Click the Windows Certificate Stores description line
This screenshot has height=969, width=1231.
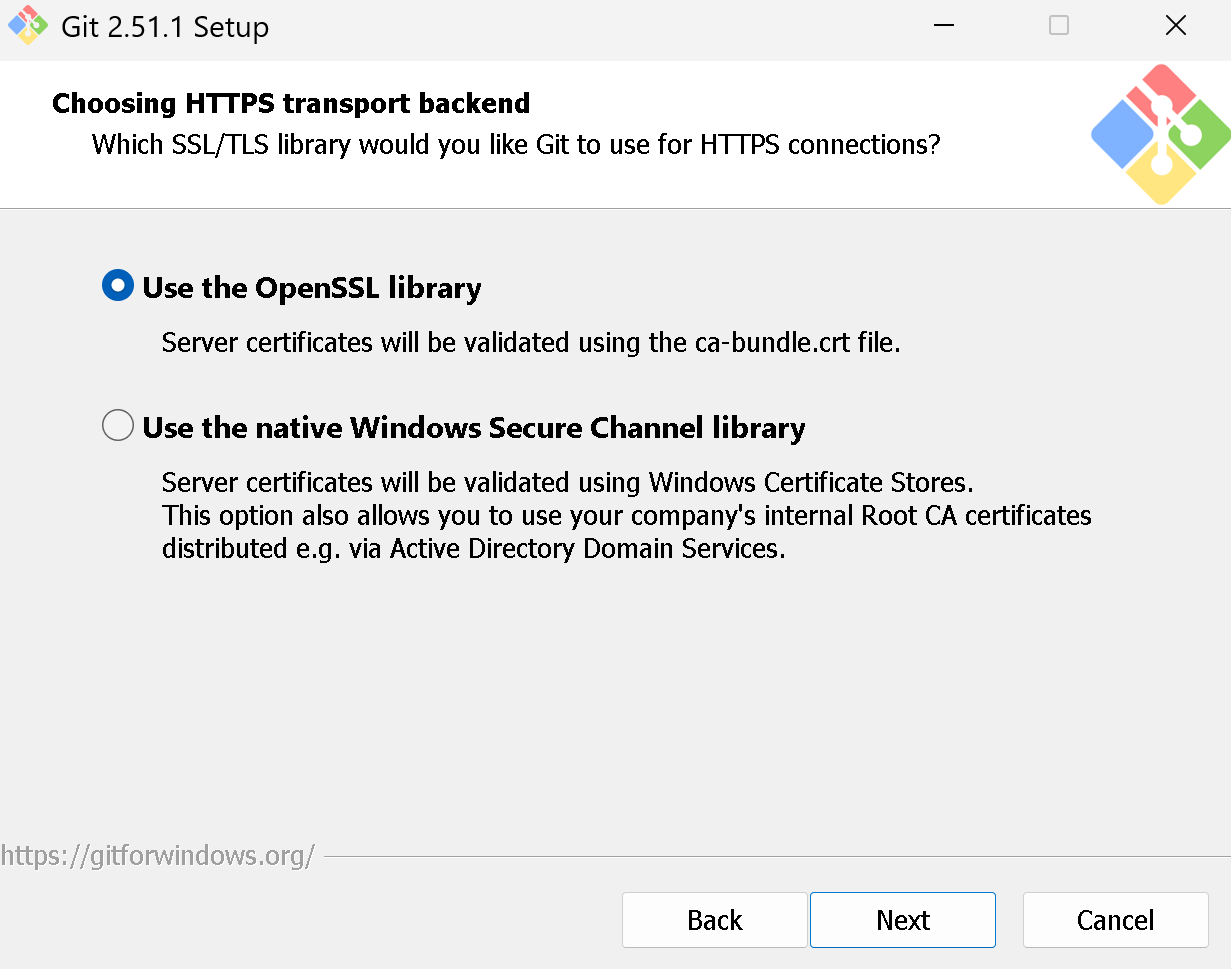(567, 483)
